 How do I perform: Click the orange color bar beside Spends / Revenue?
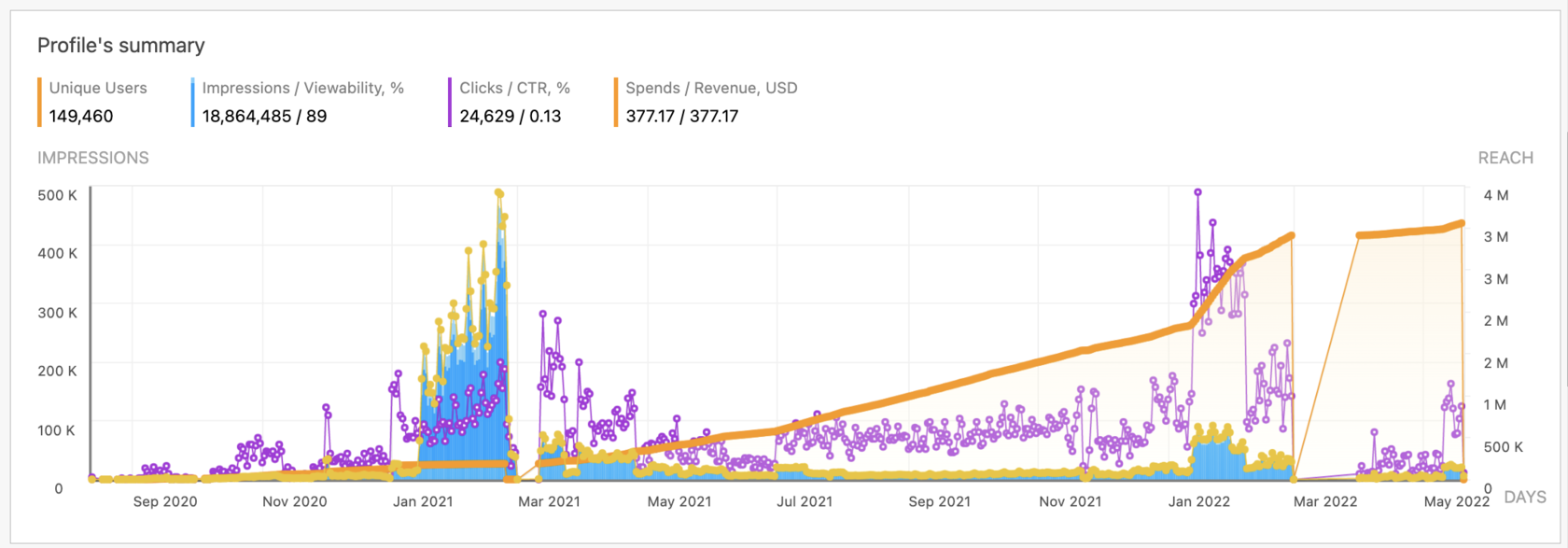click(616, 102)
